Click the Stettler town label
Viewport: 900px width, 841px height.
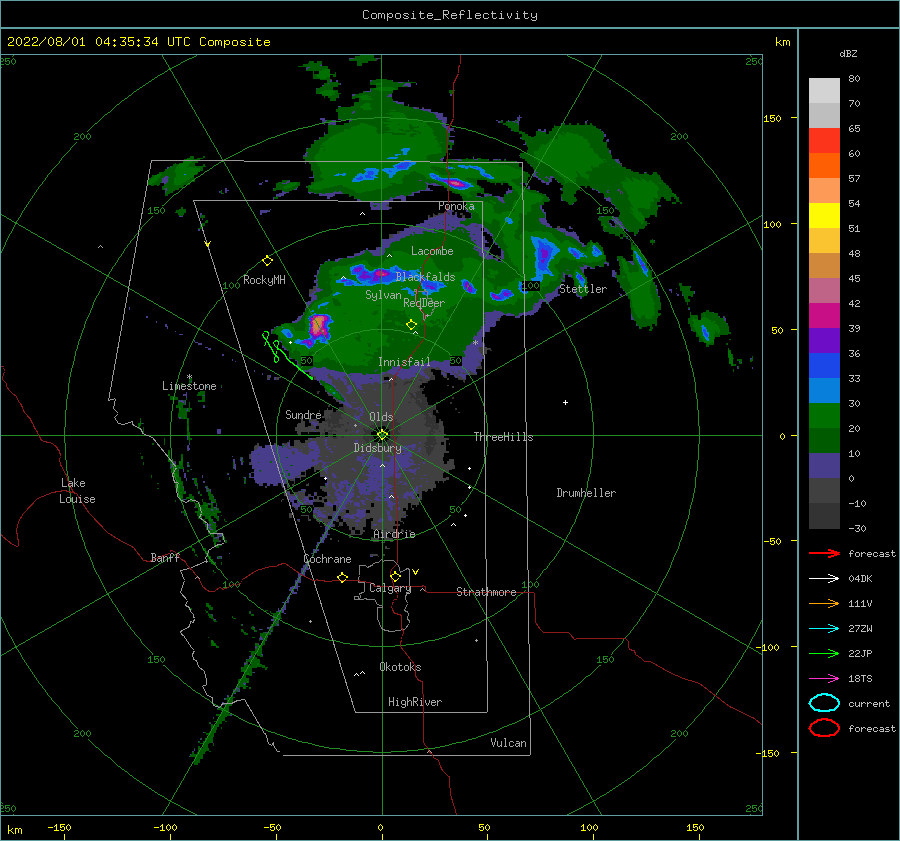583,289
